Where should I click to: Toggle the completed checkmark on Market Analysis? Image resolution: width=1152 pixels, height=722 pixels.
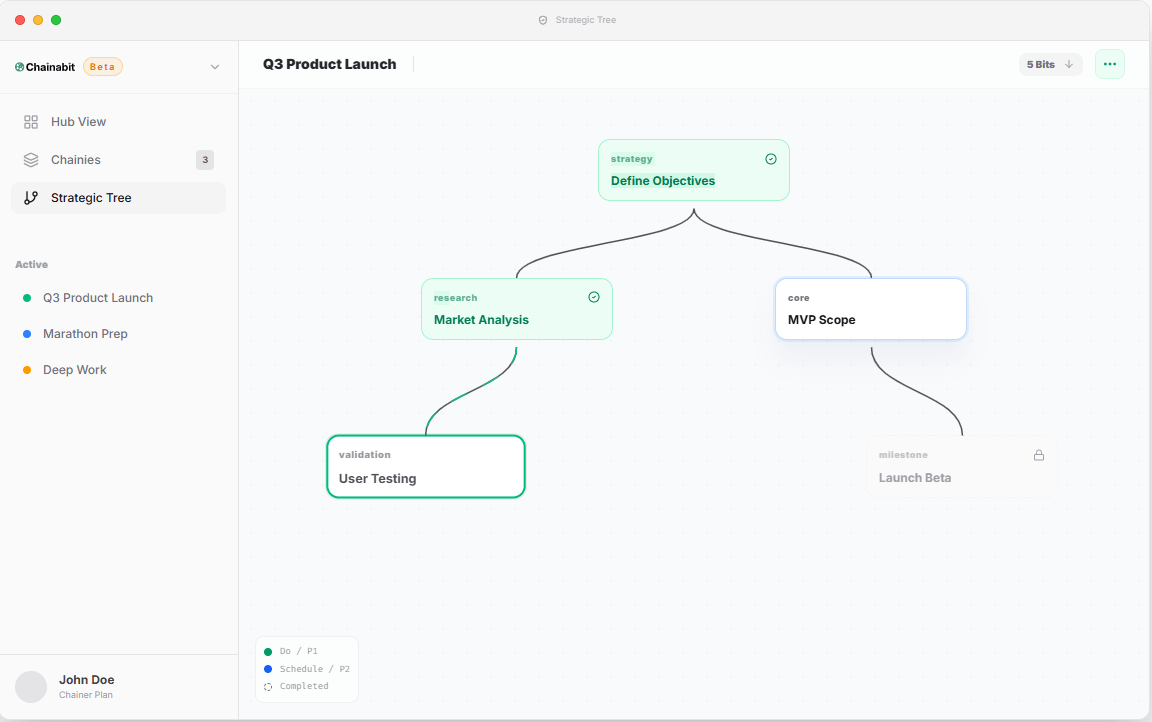click(594, 296)
